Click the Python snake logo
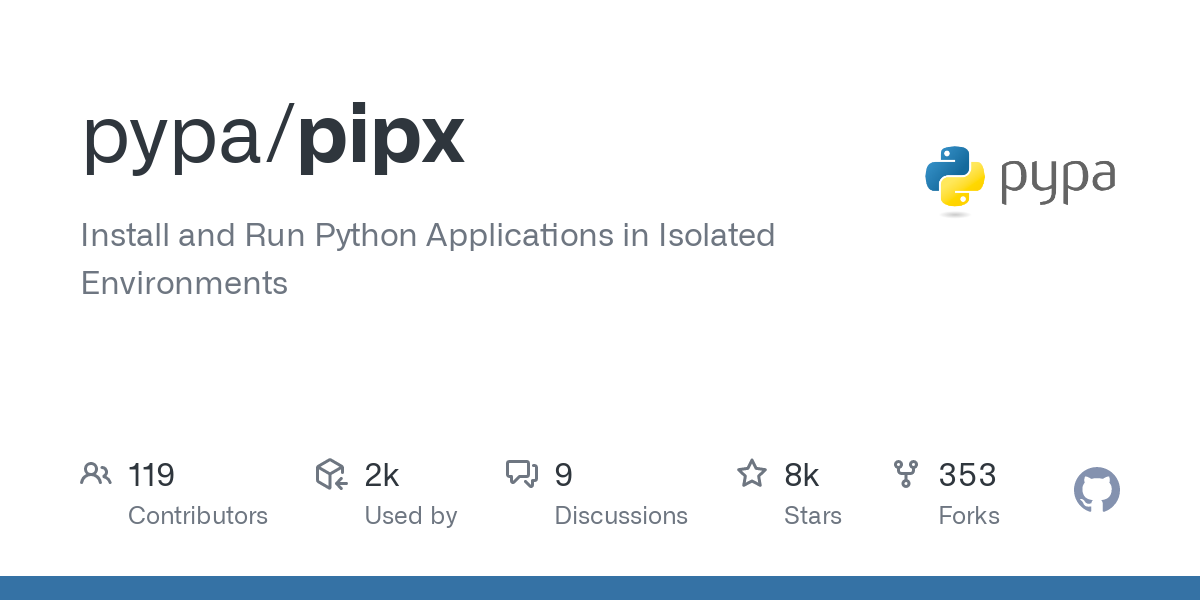The height and width of the screenshot is (600, 1200). pos(955,180)
